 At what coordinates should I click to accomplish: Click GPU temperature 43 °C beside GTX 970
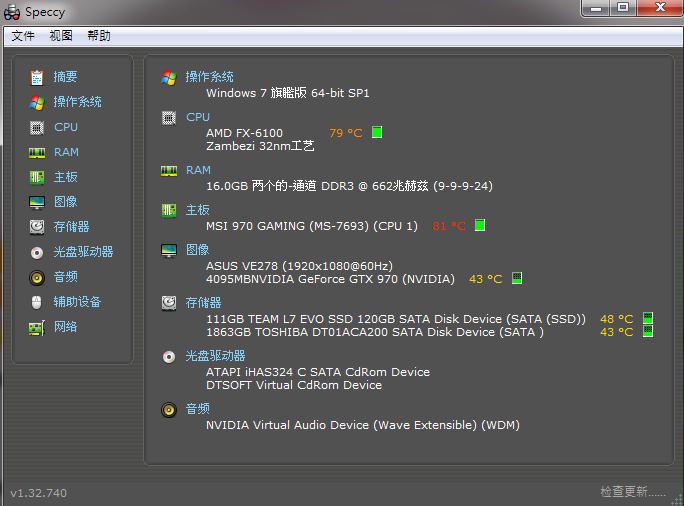[486, 279]
